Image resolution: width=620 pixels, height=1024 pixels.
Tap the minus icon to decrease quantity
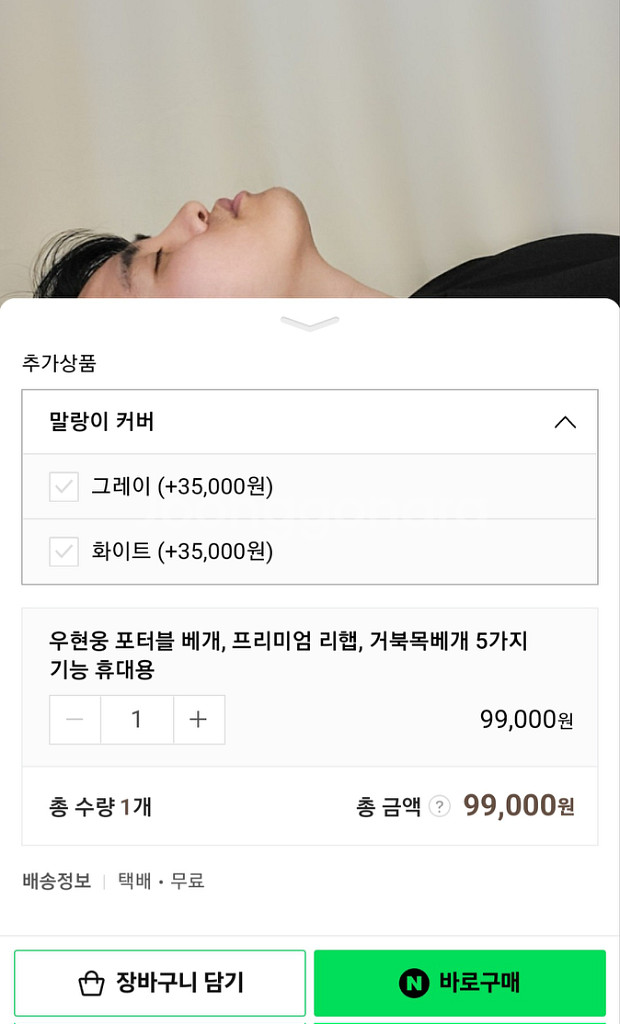coord(75,719)
